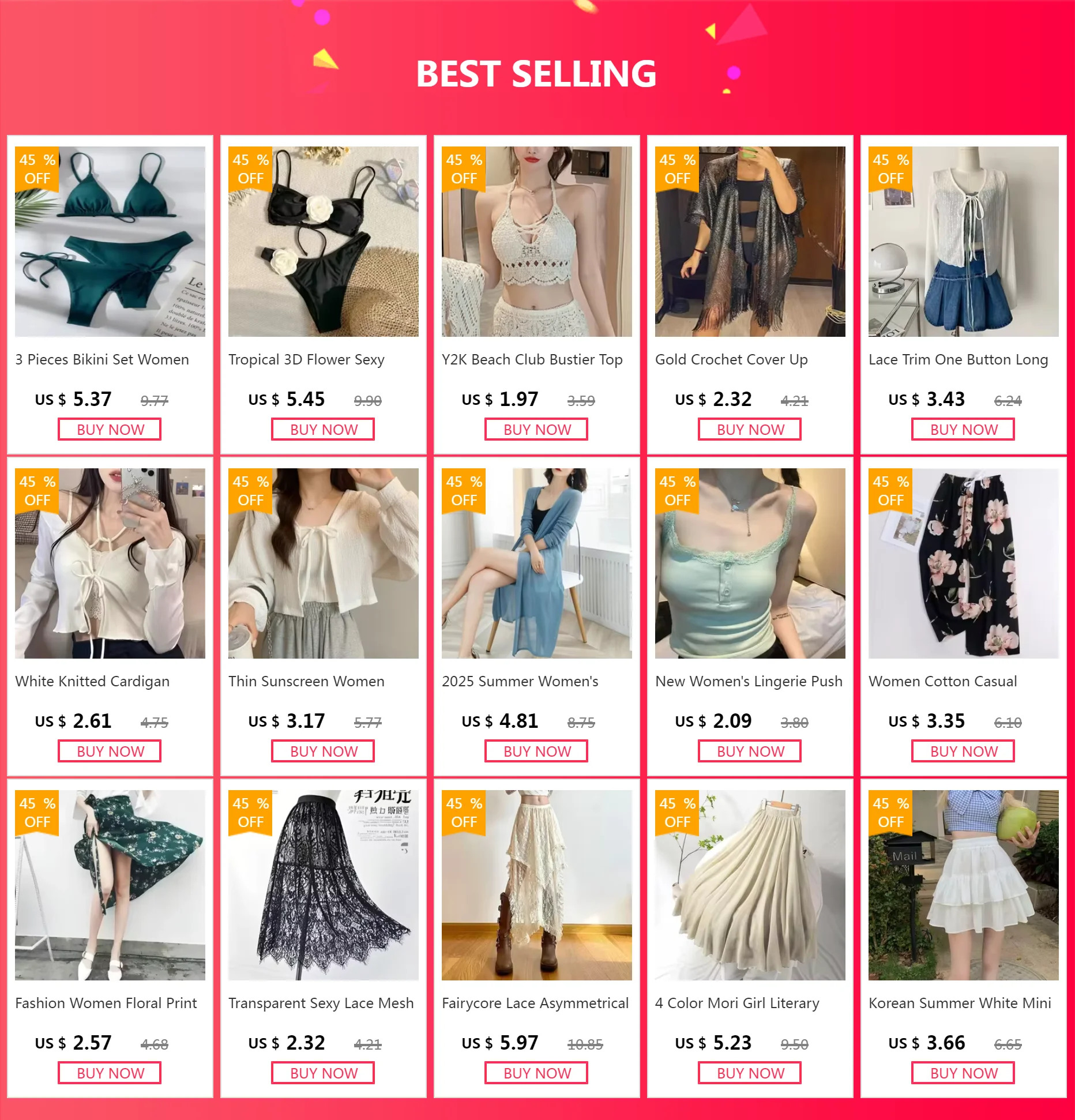Open the blue long cardigan product photo

(x=537, y=563)
